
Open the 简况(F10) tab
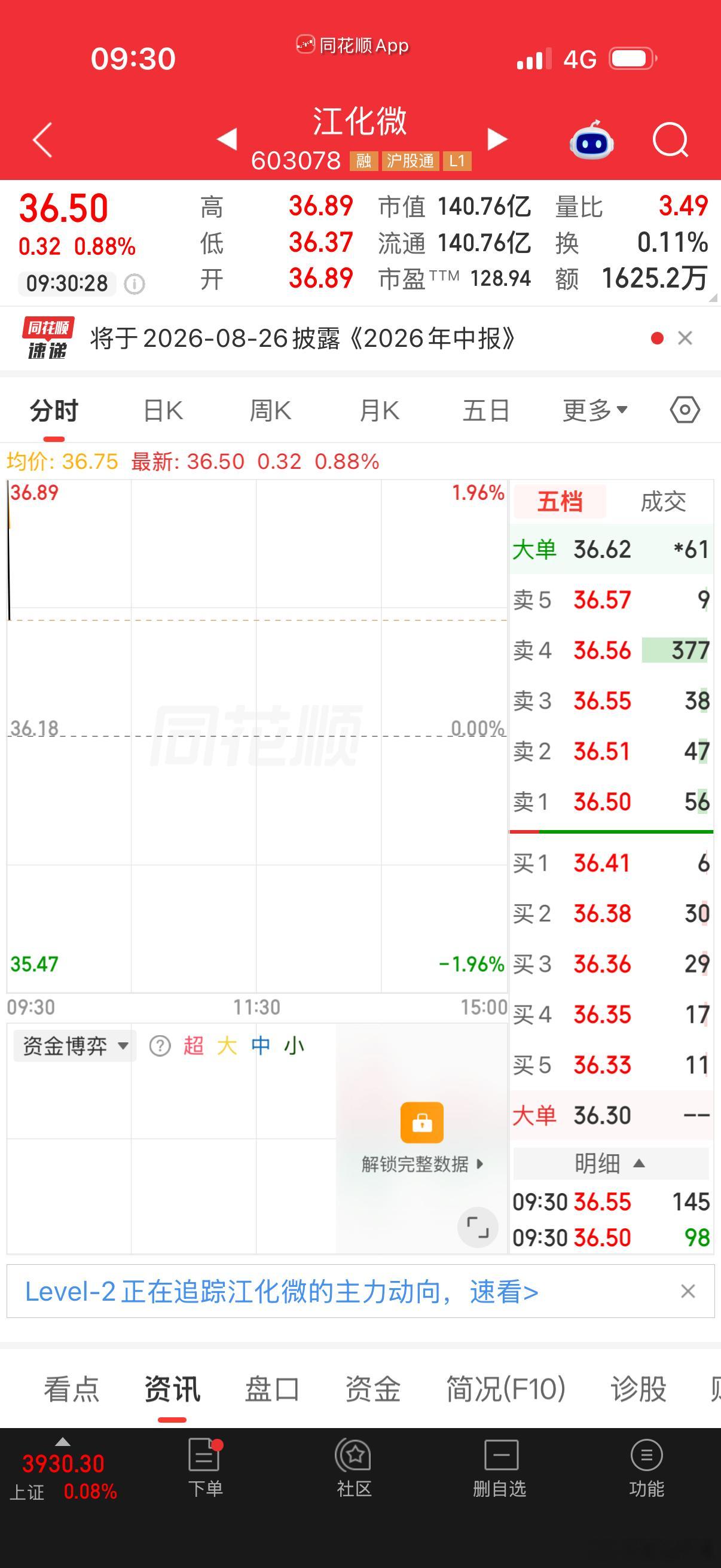click(x=506, y=1390)
